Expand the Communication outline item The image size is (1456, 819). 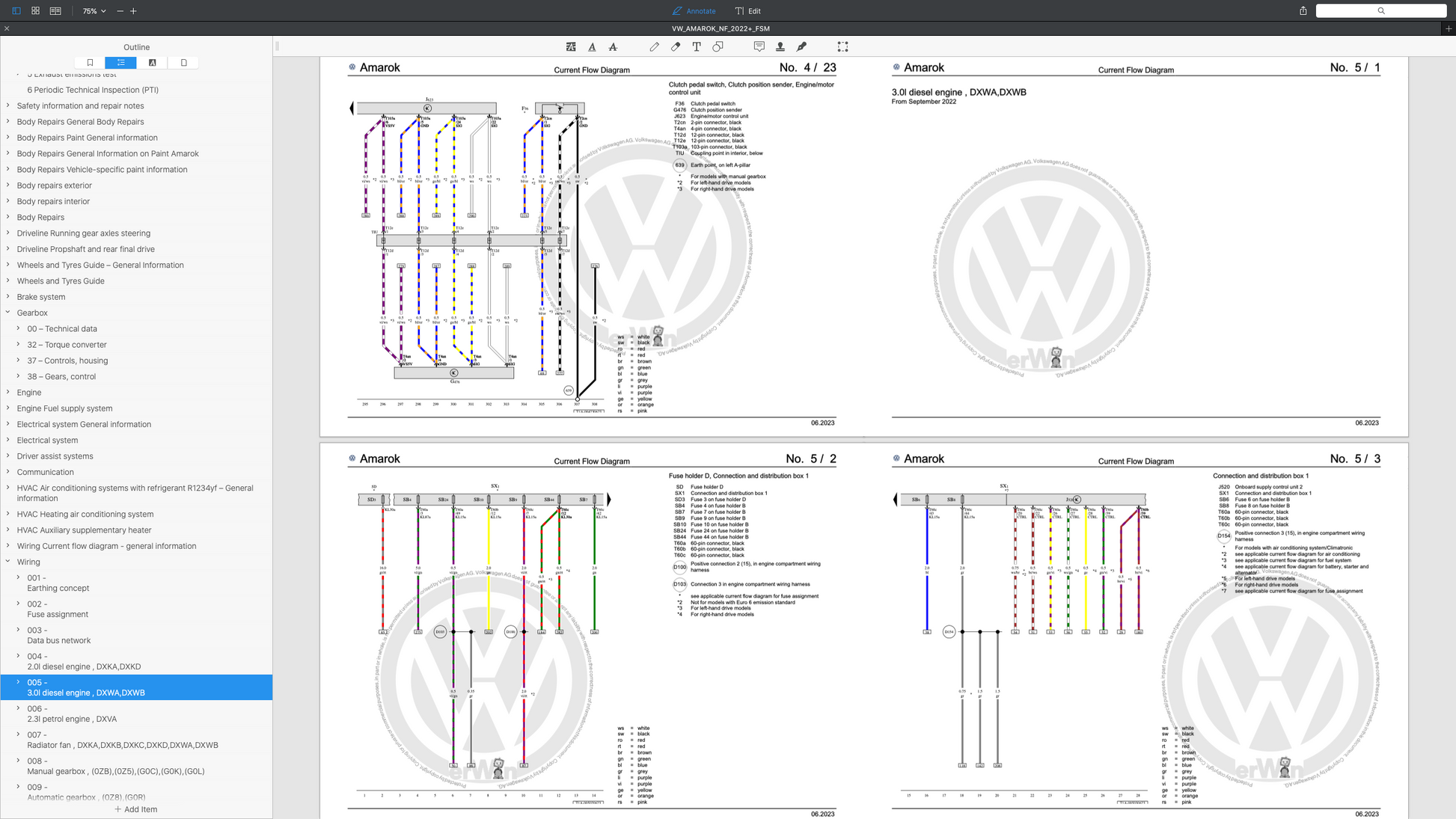(x=8, y=472)
